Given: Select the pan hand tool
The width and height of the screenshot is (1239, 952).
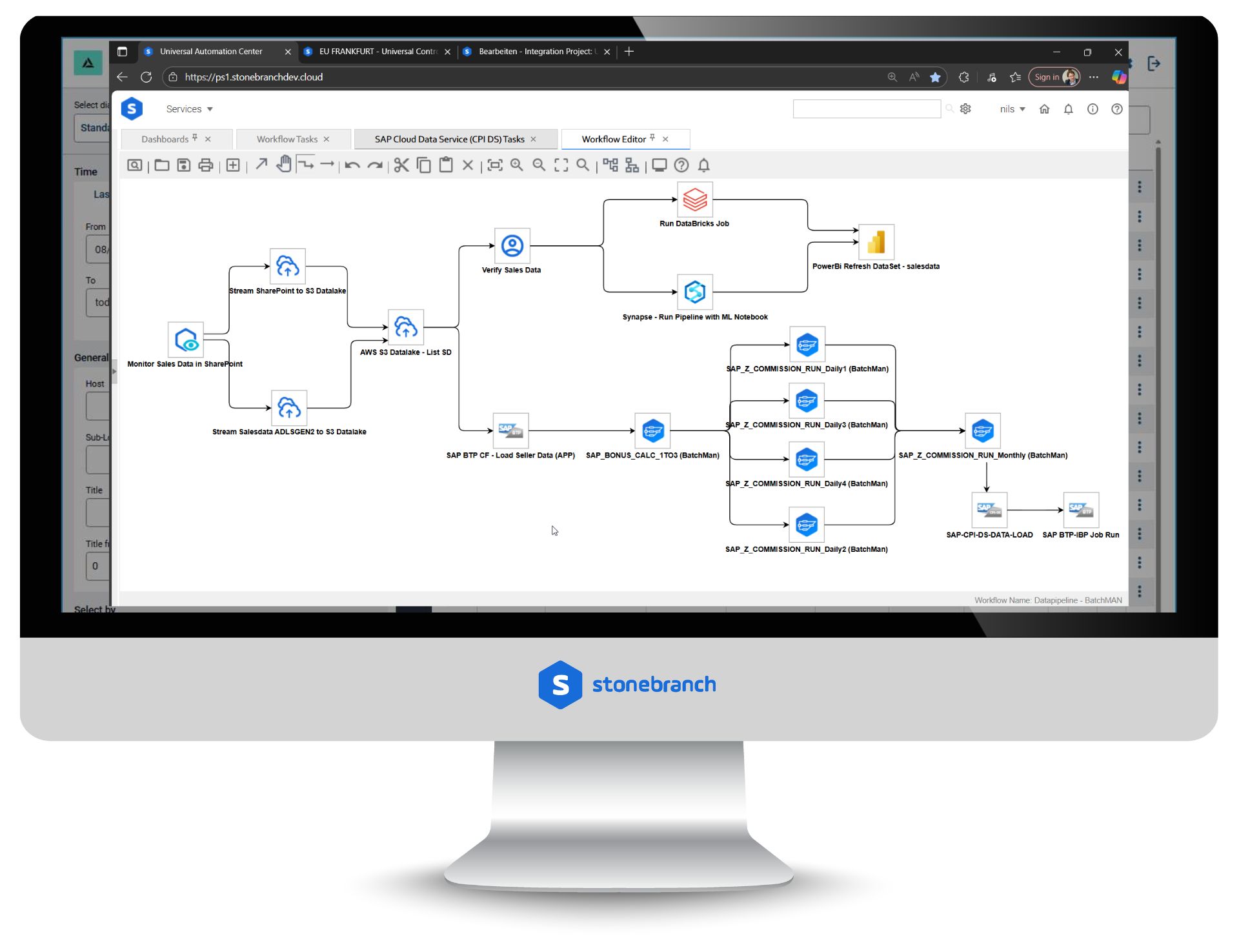Looking at the screenshot, I should click(284, 165).
